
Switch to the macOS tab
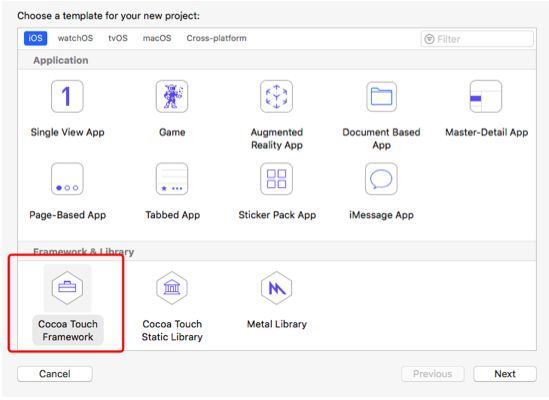[x=157, y=38]
